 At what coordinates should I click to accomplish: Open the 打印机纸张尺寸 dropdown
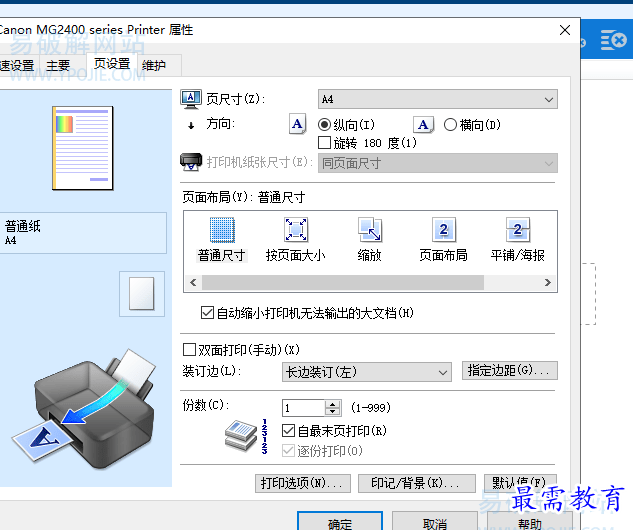[438, 163]
